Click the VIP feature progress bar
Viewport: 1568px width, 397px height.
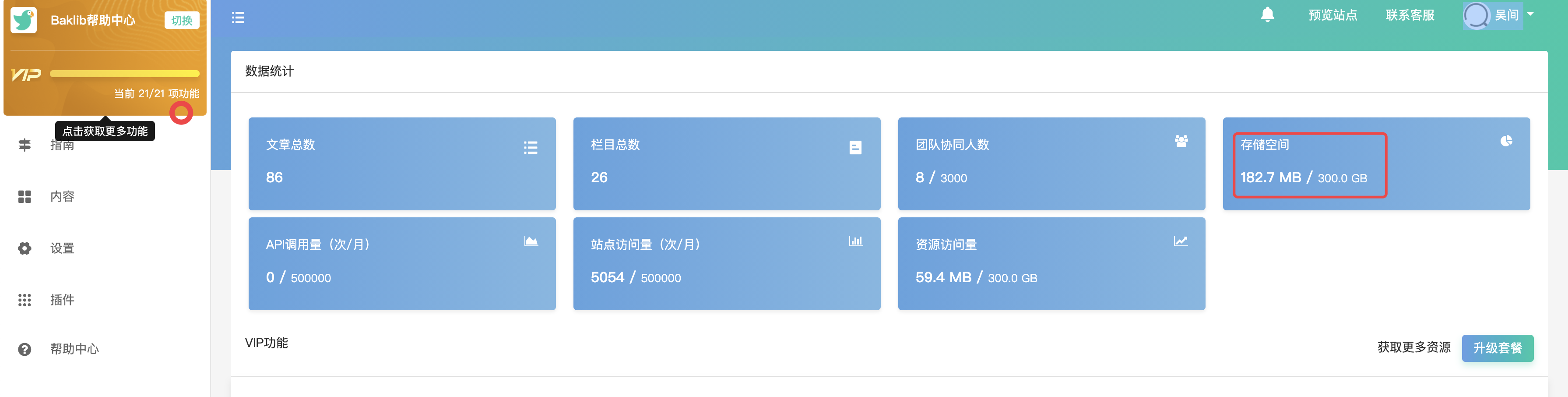[125, 74]
